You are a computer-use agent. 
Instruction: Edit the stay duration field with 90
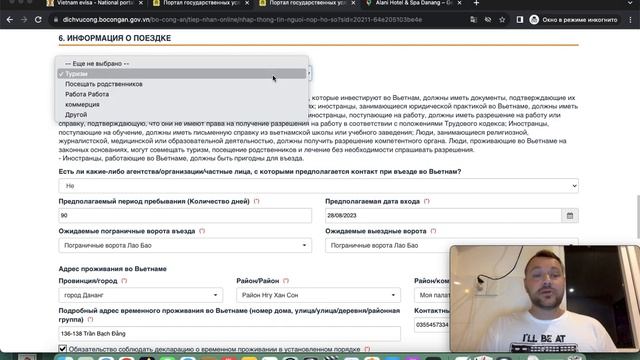185,216
